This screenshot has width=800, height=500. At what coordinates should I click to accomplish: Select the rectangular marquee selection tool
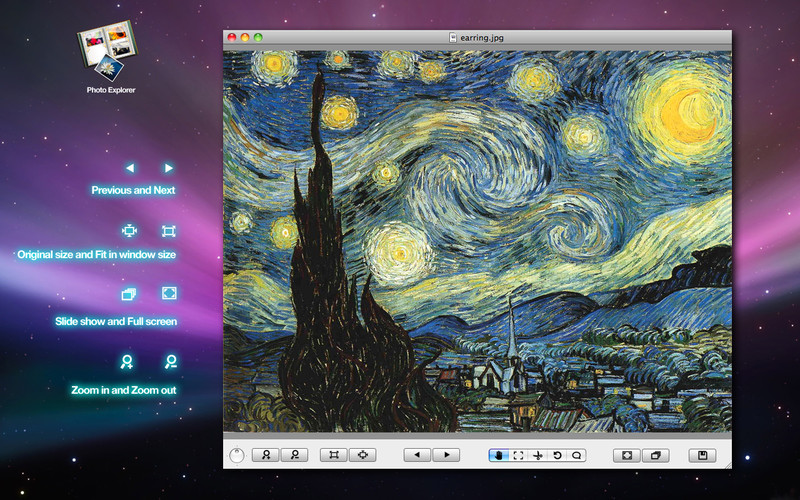pos(518,455)
